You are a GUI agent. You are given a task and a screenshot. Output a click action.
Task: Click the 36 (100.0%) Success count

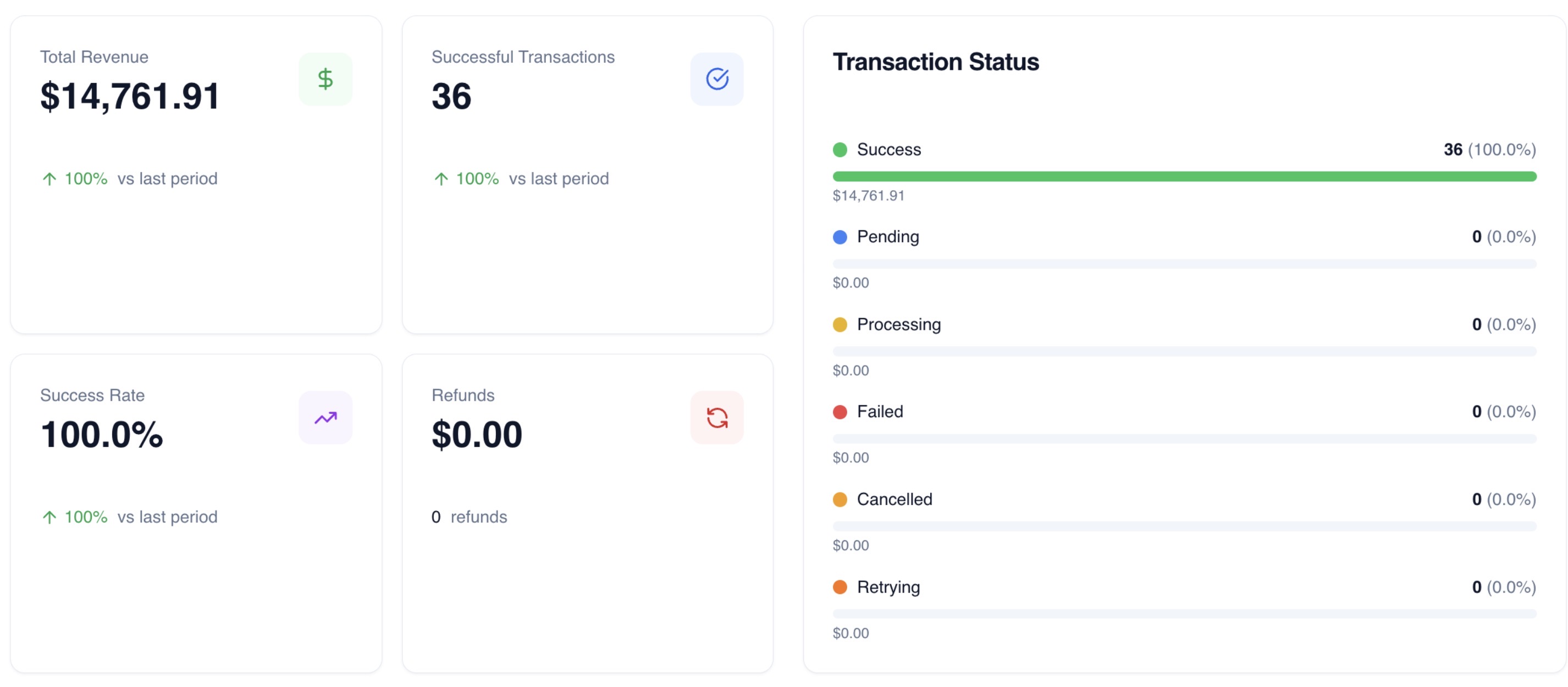pyautogui.click(x=1489, y=149)
